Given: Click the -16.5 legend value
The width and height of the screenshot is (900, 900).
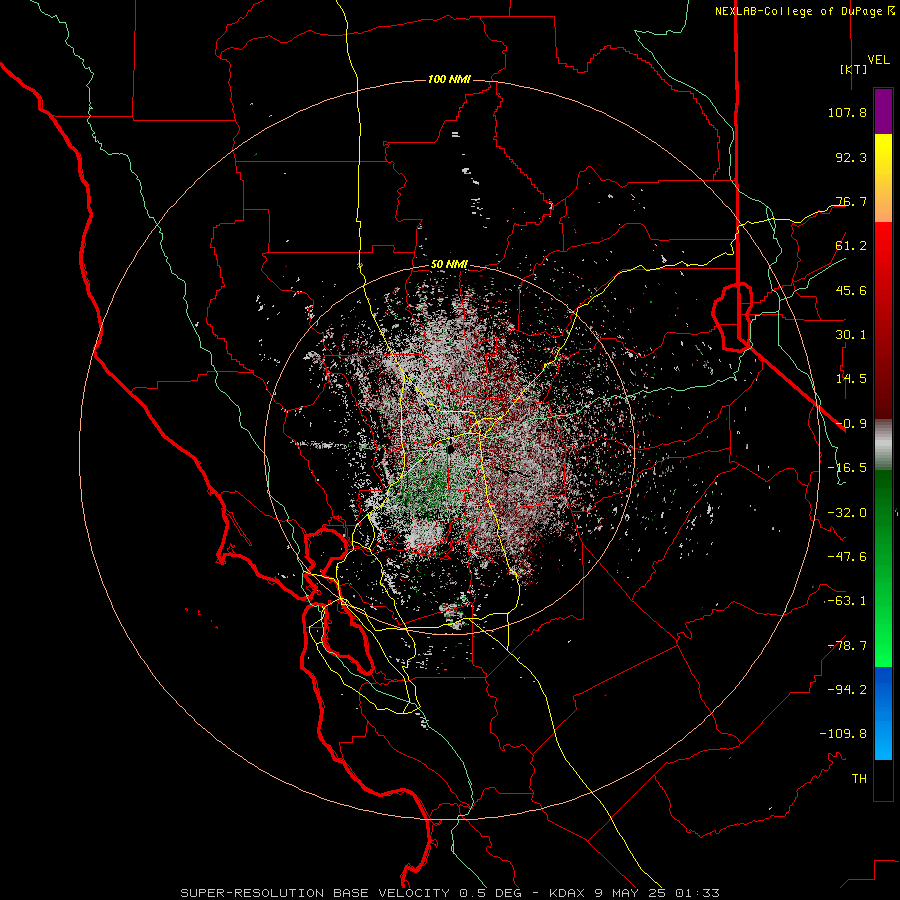Looking at the screenshot, I should click(x=847, y=468).
